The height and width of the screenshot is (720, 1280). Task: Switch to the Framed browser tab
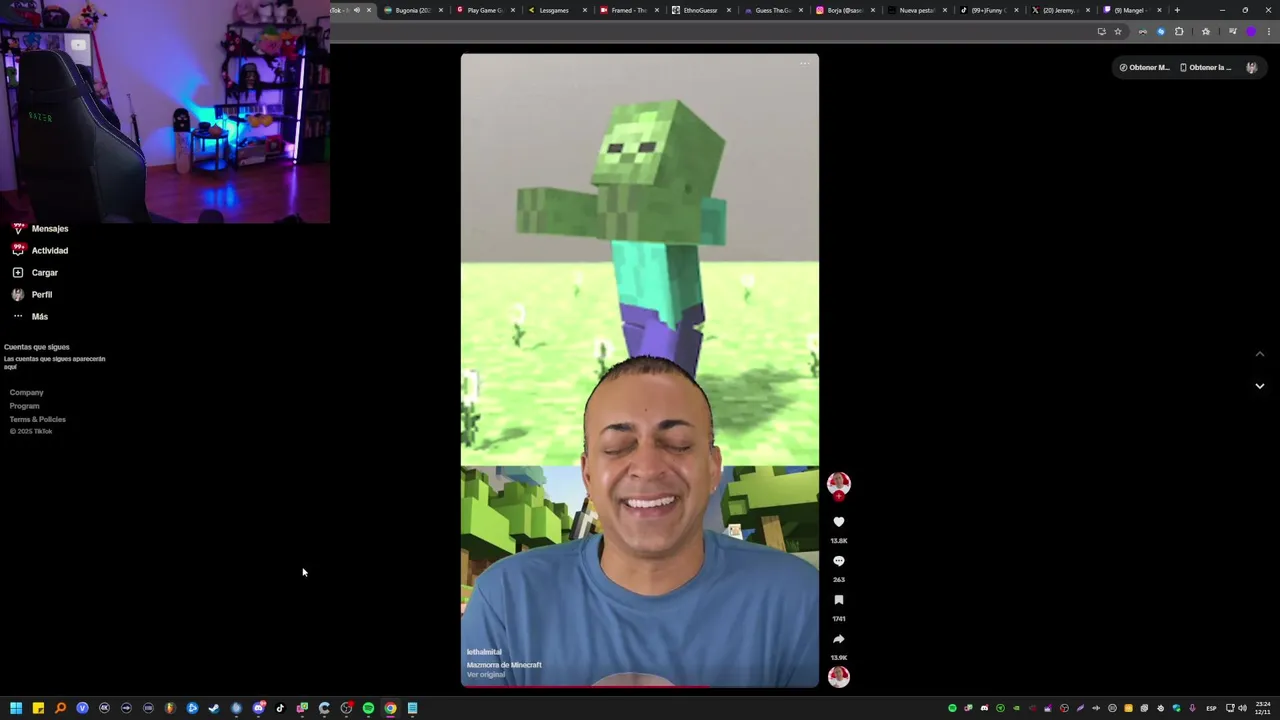coord(629,10)
